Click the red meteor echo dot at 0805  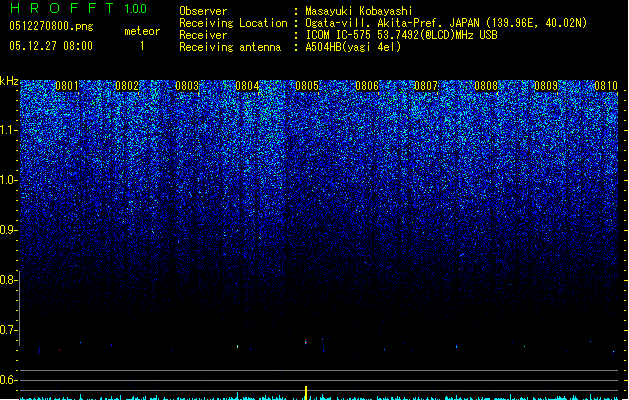pyautogui.click(x=306, y=343)
